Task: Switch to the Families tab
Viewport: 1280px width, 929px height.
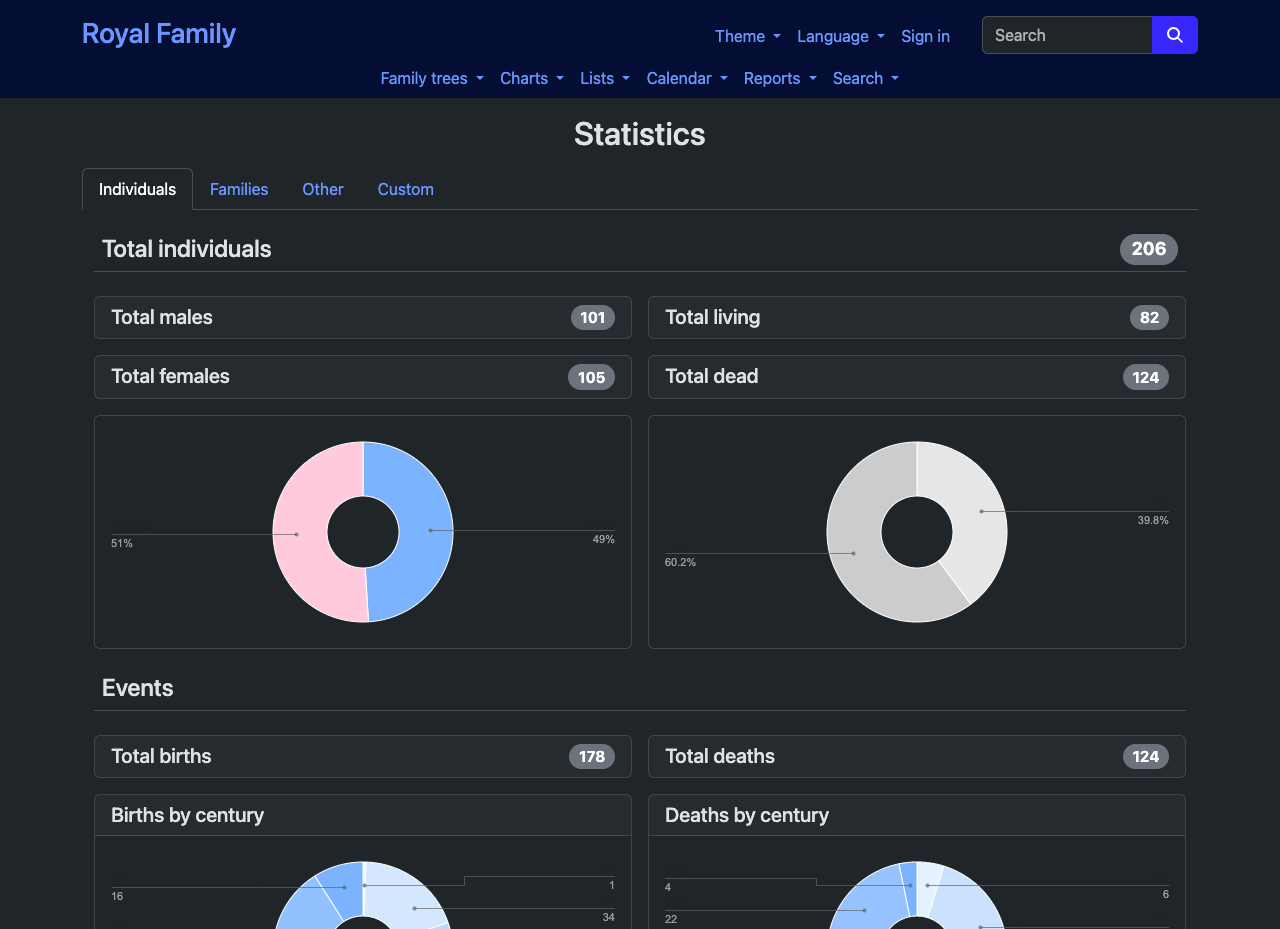Action: coord(239,189)
